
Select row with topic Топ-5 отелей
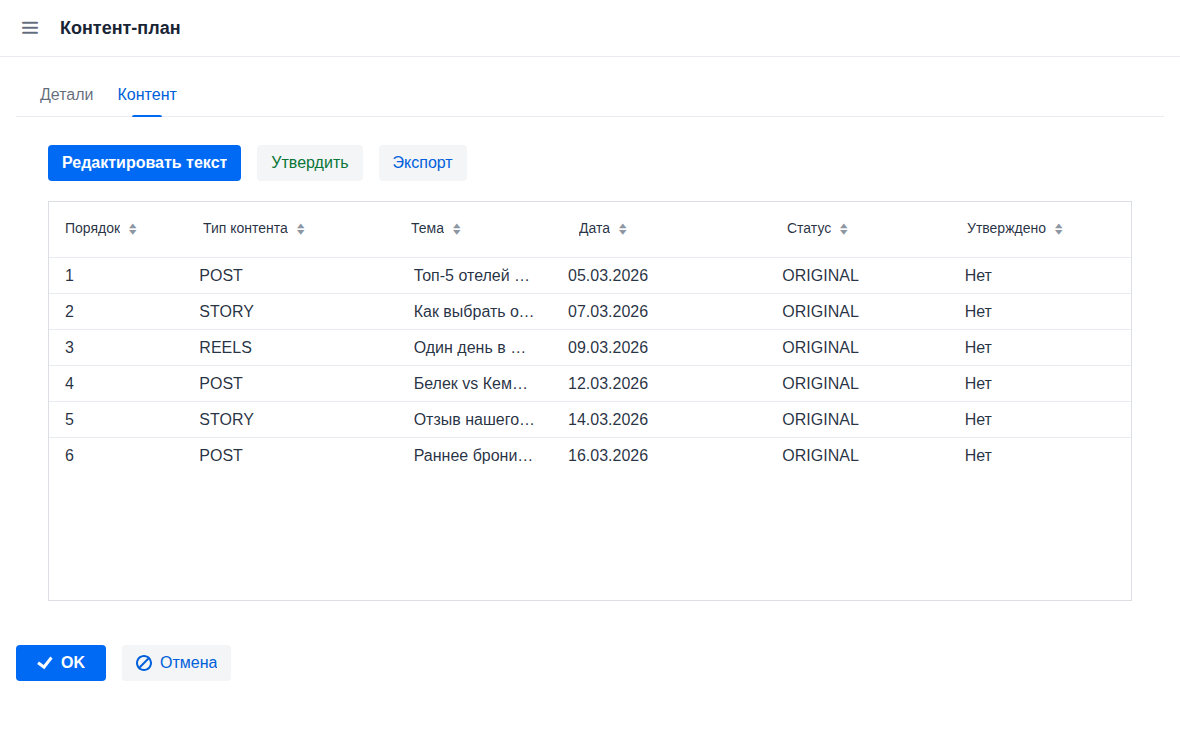pos(473,276)
